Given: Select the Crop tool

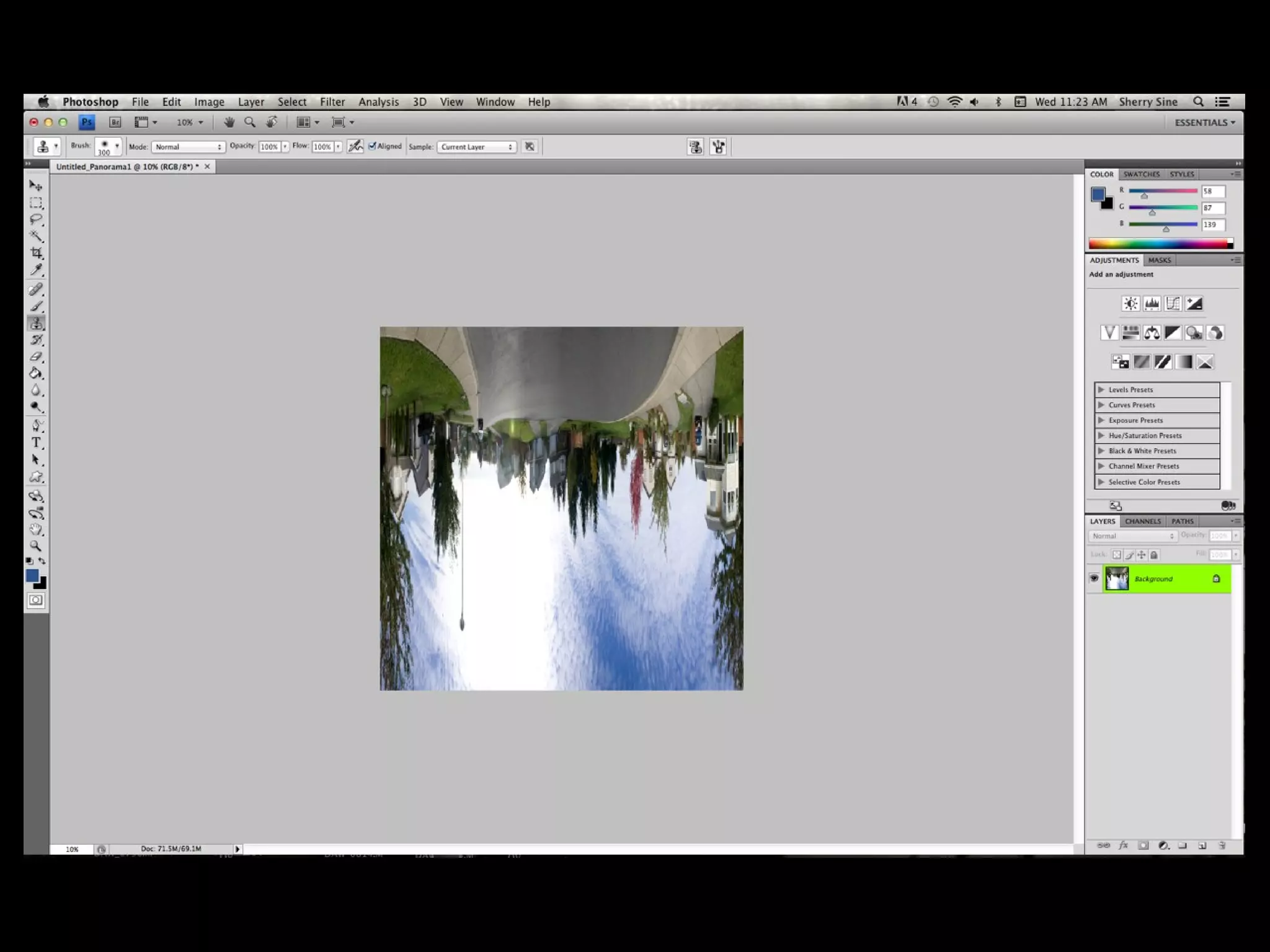Looking at the screenshot, I should (37, 253).
